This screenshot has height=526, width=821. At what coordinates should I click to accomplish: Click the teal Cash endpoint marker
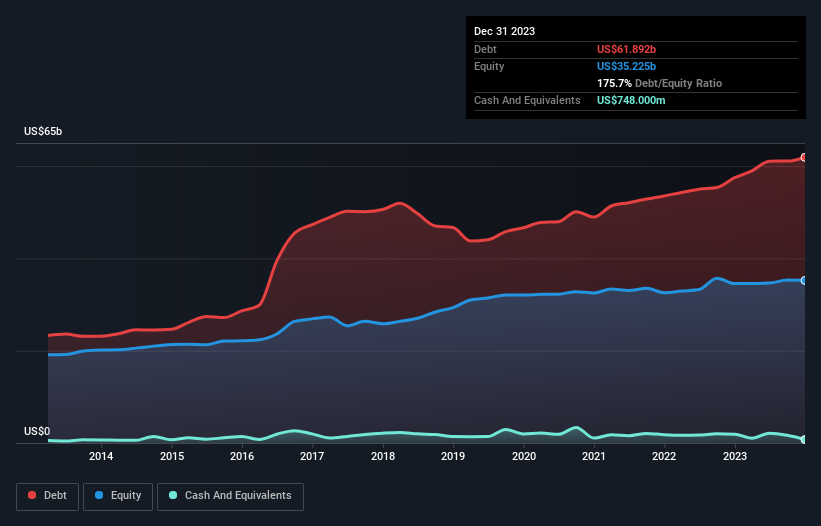804,439
